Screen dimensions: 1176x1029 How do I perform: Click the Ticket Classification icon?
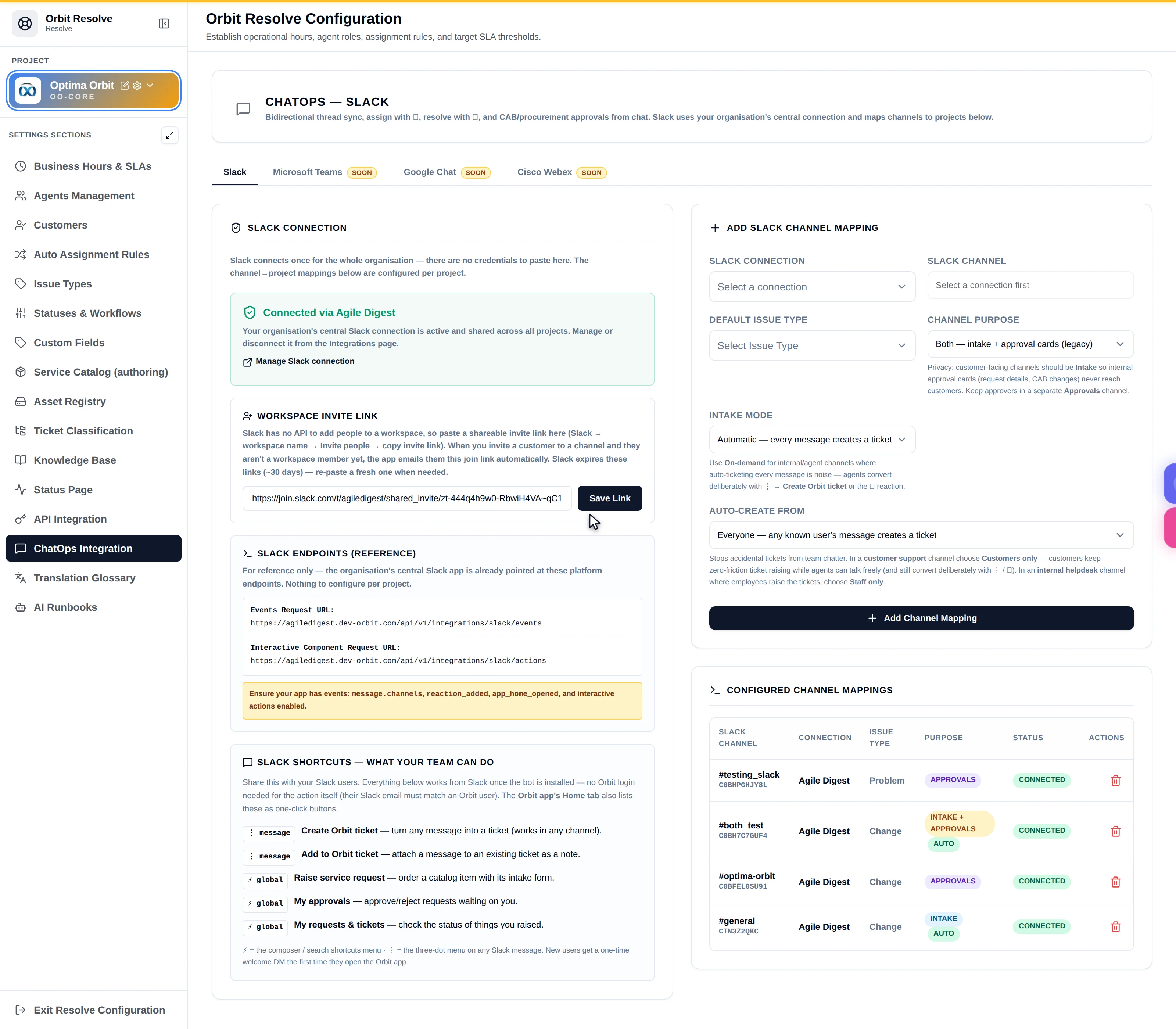pos(21,431)
